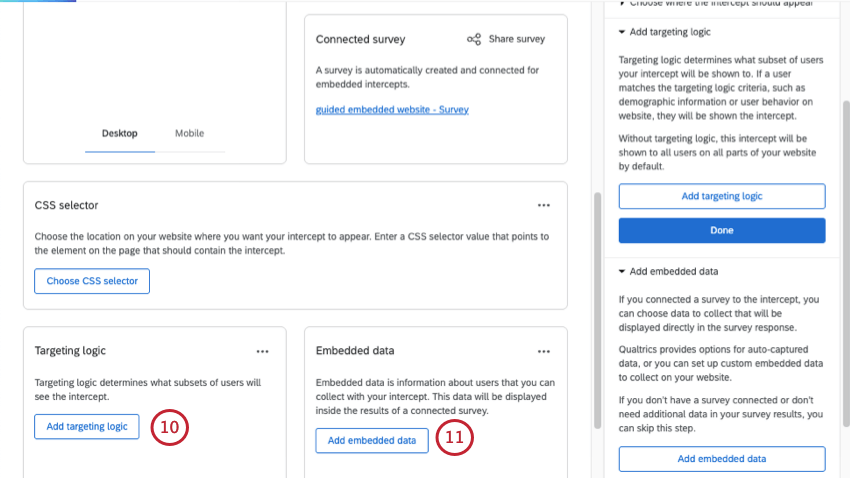Click the Share survey icon
Screen dimensions: 850x478
(474, 40)
